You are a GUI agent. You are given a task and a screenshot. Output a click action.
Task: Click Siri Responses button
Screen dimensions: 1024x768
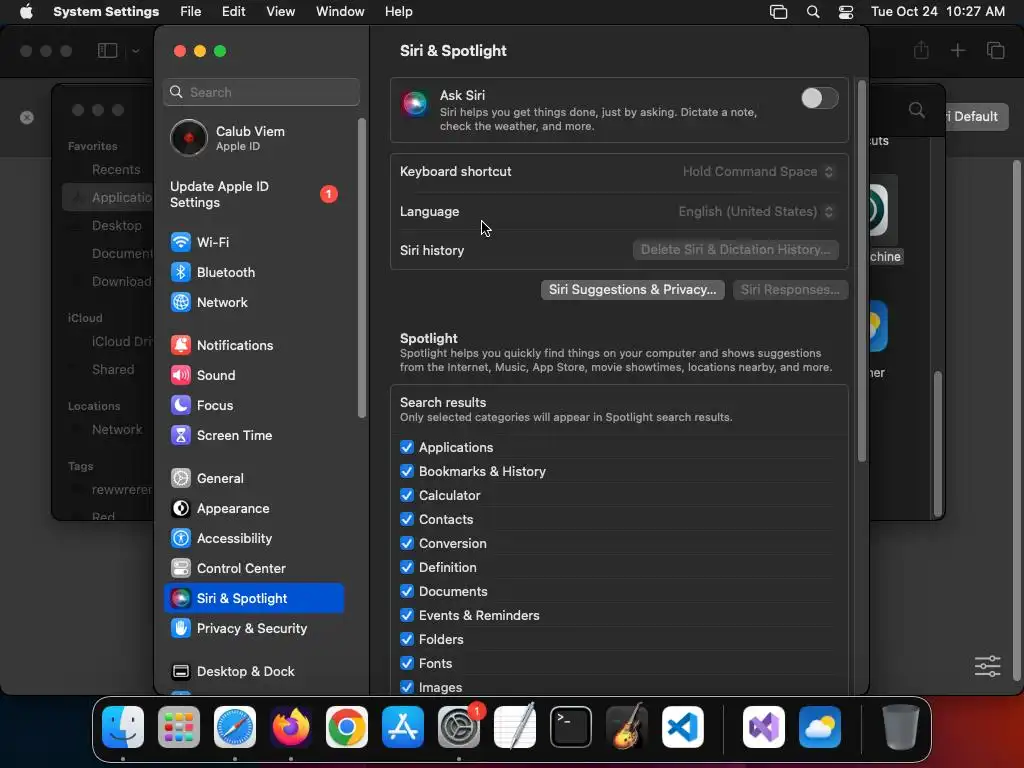click(790, 290)
